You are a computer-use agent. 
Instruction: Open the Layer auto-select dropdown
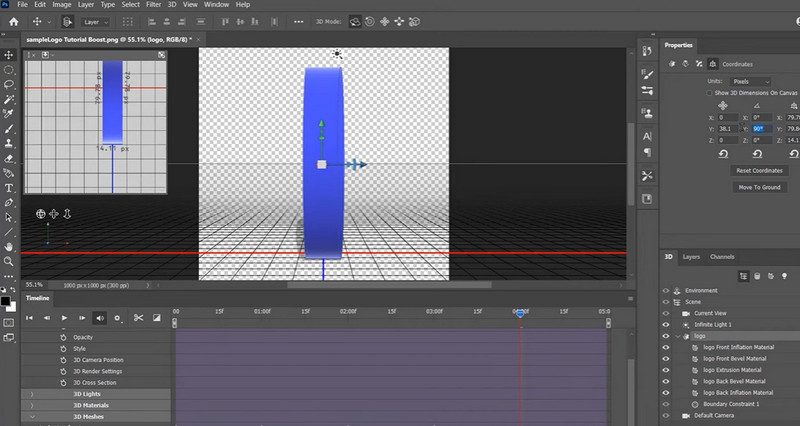coord(96,20)
